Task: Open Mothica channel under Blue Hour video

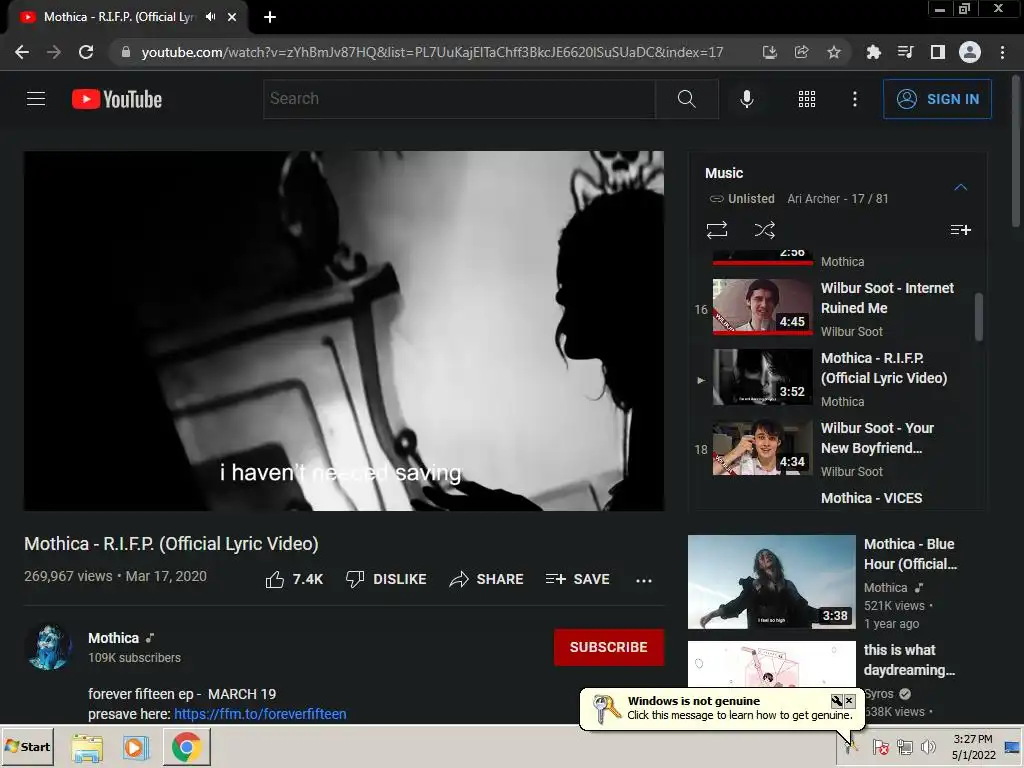Action: tap(886, 588)
